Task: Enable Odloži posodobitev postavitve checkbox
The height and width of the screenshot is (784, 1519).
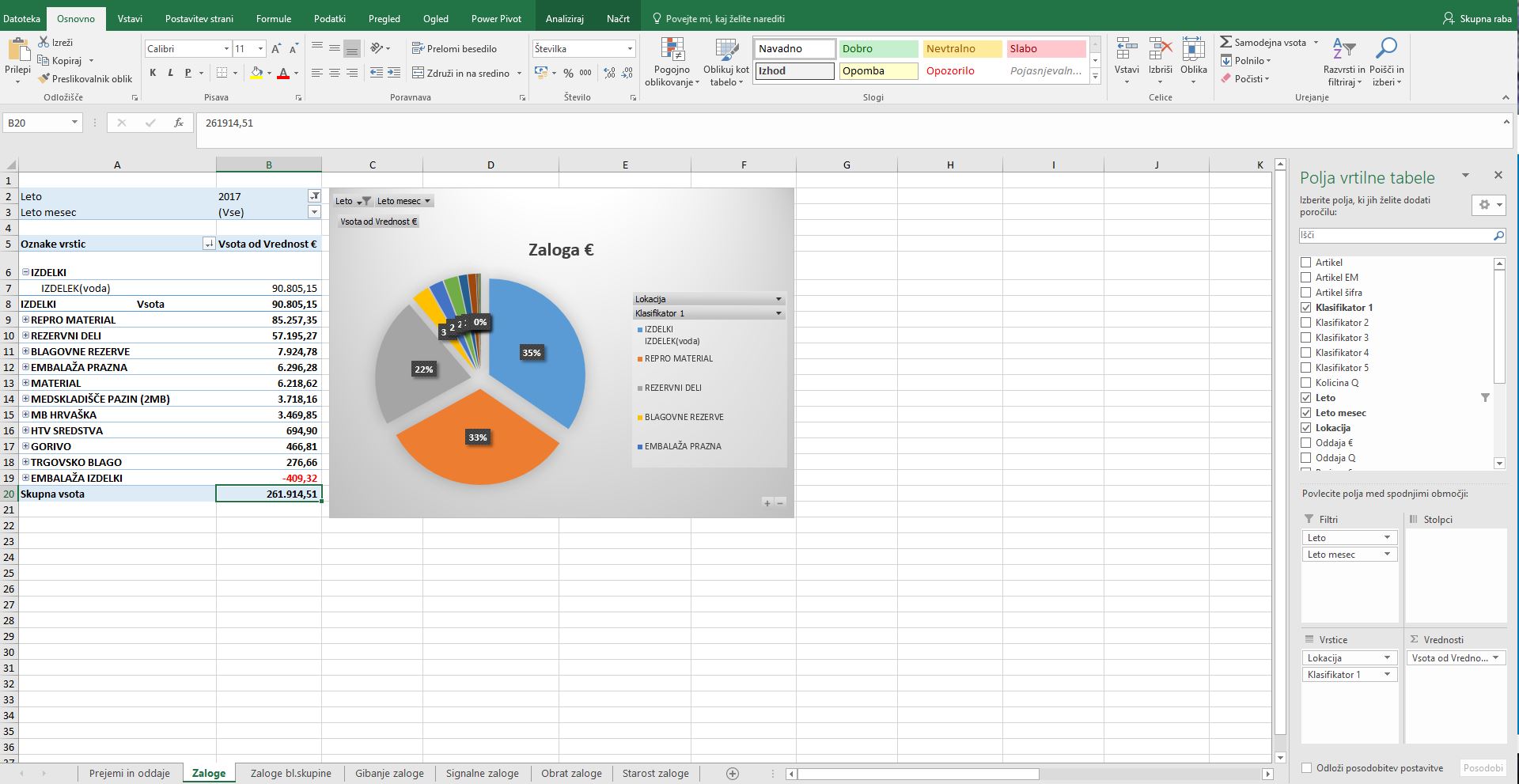Action: (1307, 768)
